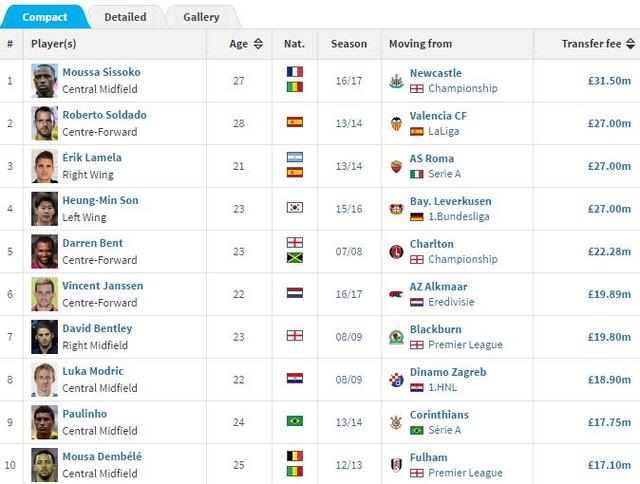Open the Corinthians club link
Image resolution: width=640 pixels, height=484 pixels.
[439, 415]
